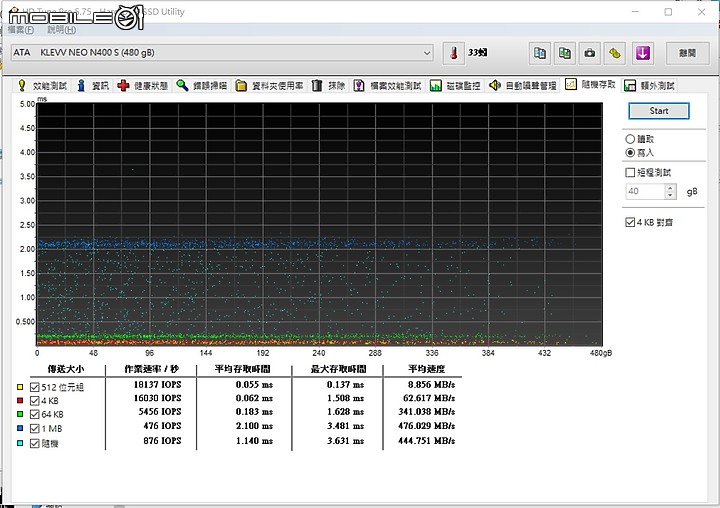Uncheck the 512 位元組 checkbox
Viewport: 720px width, 508px height.
click(34, 387)
